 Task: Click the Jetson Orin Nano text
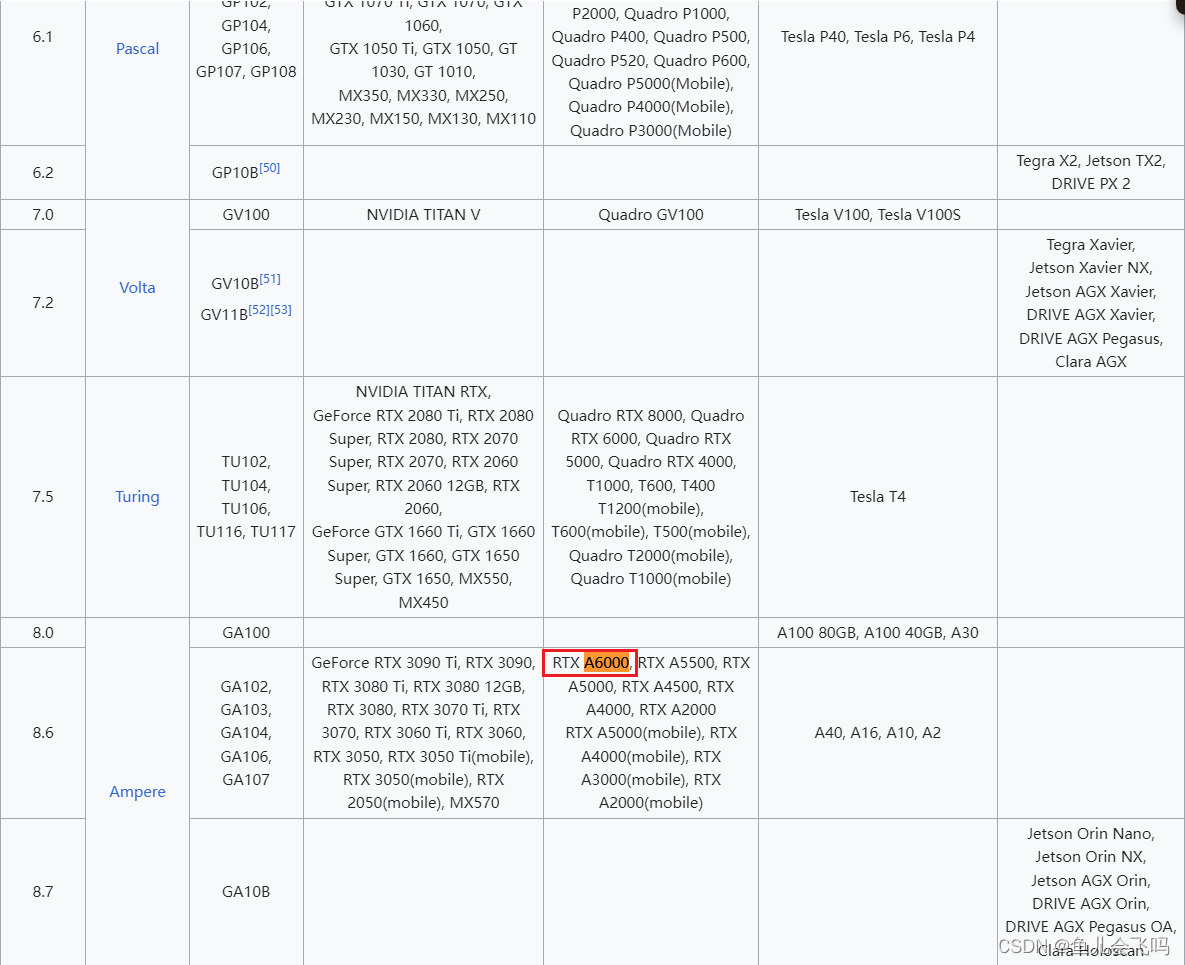[x=1089, y=834]
